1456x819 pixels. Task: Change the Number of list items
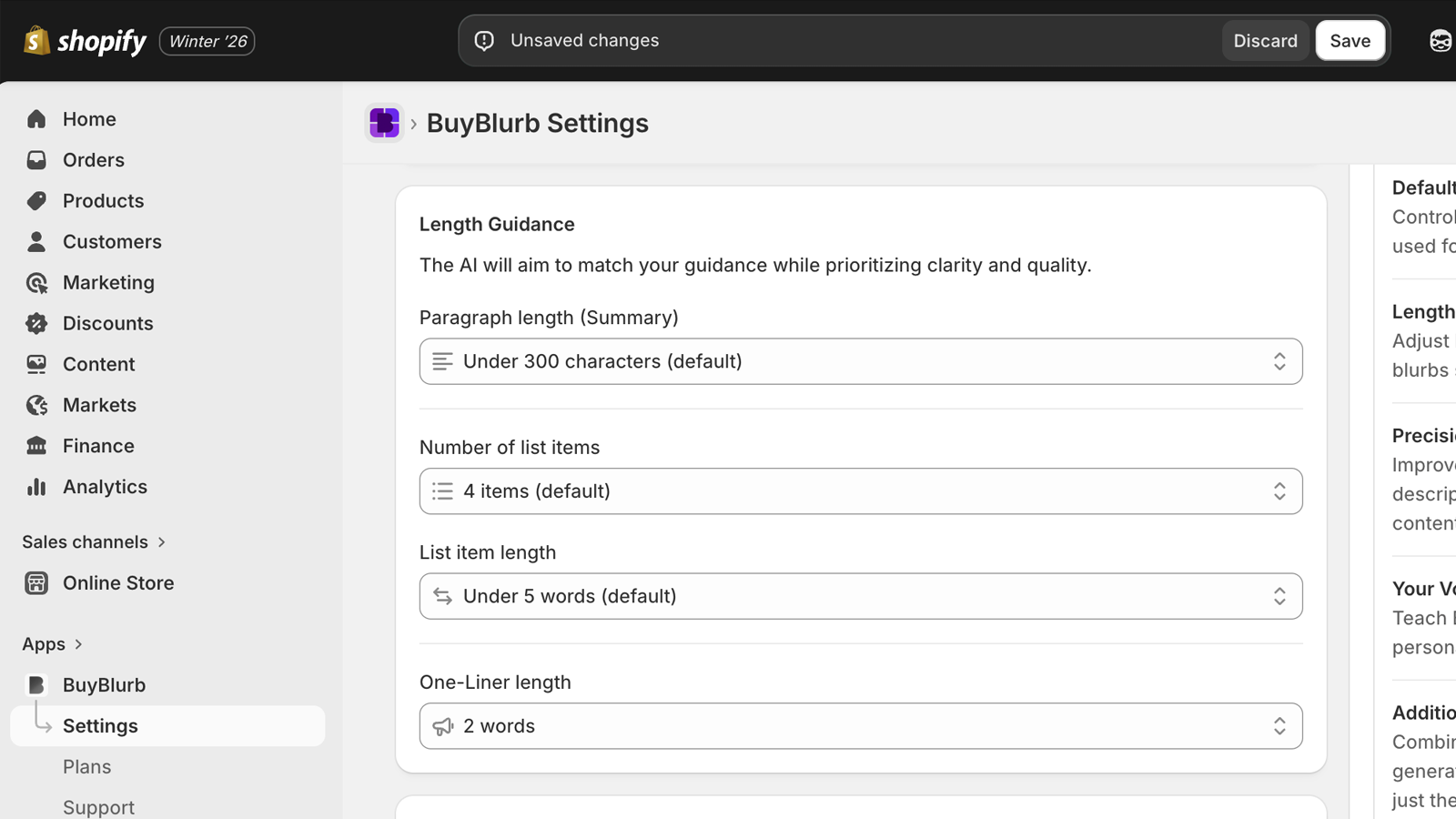[860, 490]
